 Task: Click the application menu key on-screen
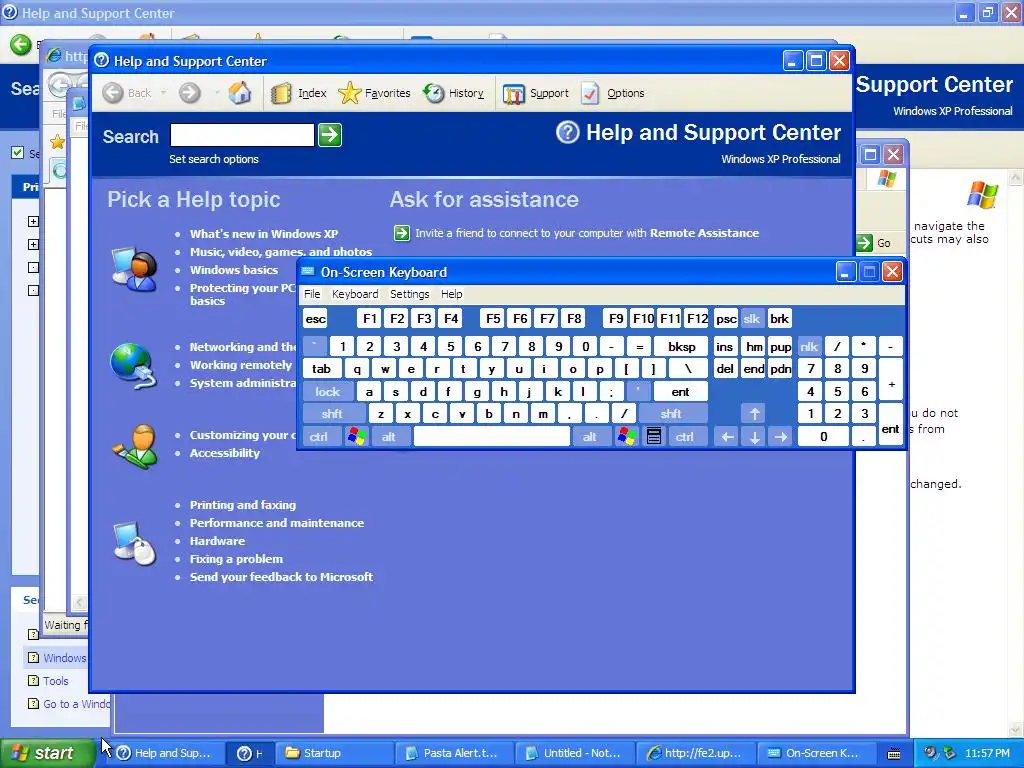(x=654, y=437)
